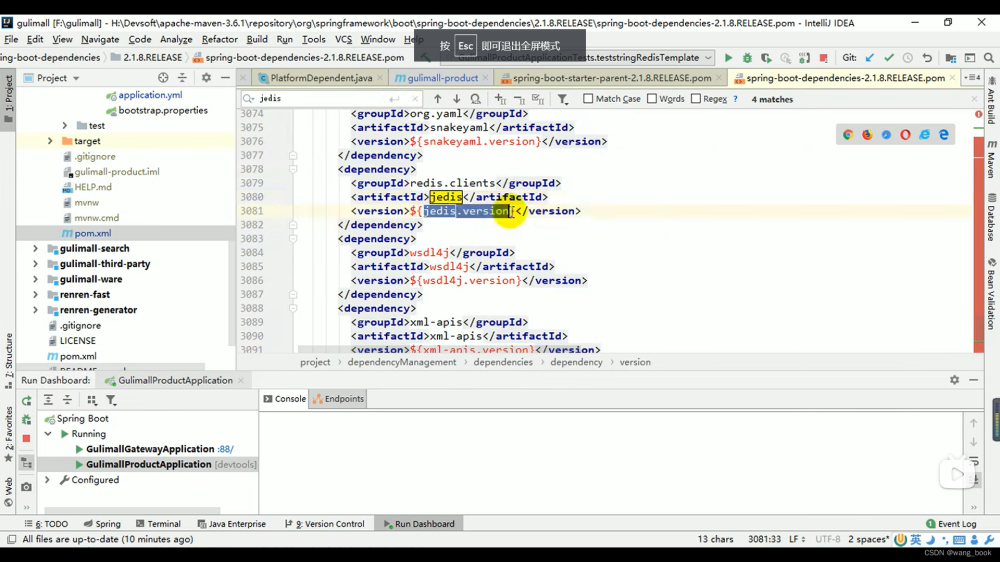
Task: Switch to gulimall-product tab
Action: click(x=442, y=78)
